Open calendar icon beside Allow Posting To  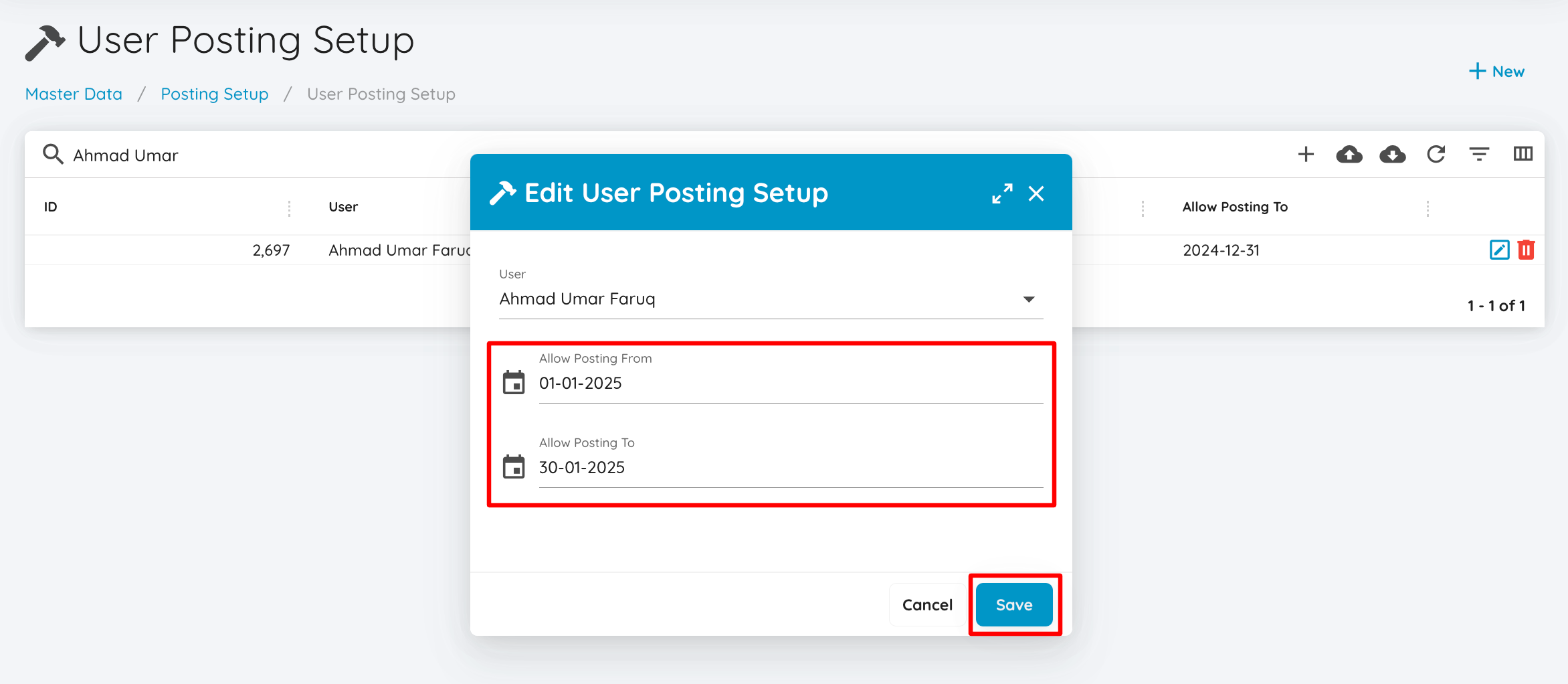tap(514, 467)
